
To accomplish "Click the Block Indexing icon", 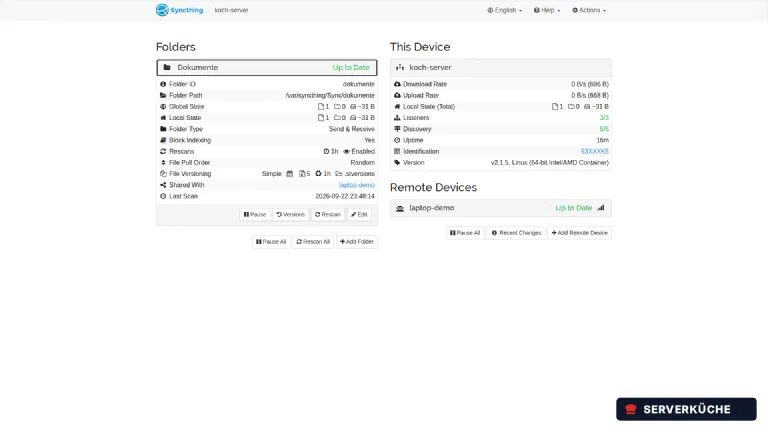I will 163,140.
